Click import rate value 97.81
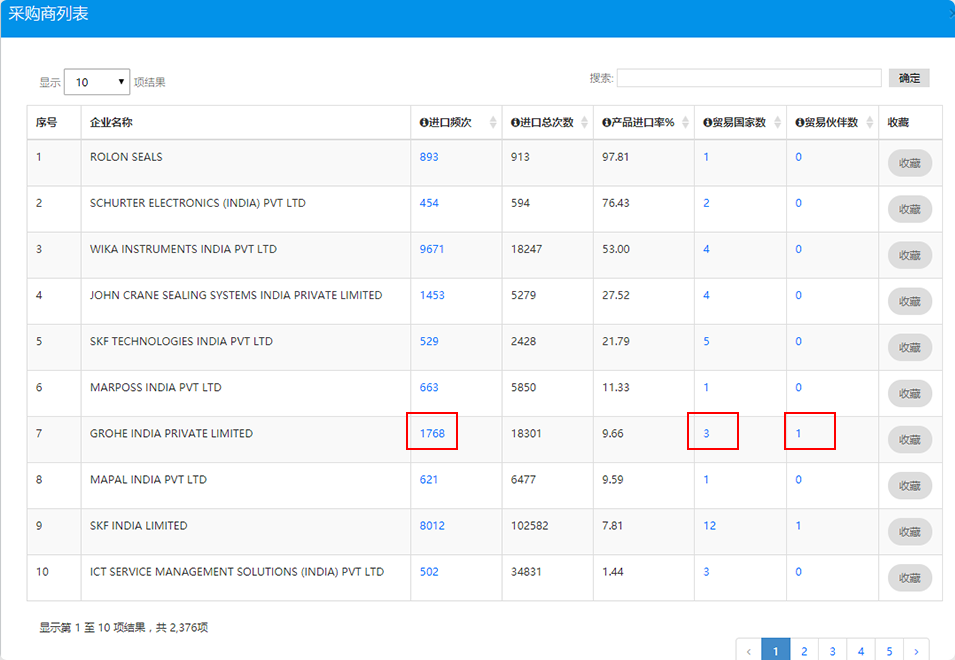 (x=615, y=157)
